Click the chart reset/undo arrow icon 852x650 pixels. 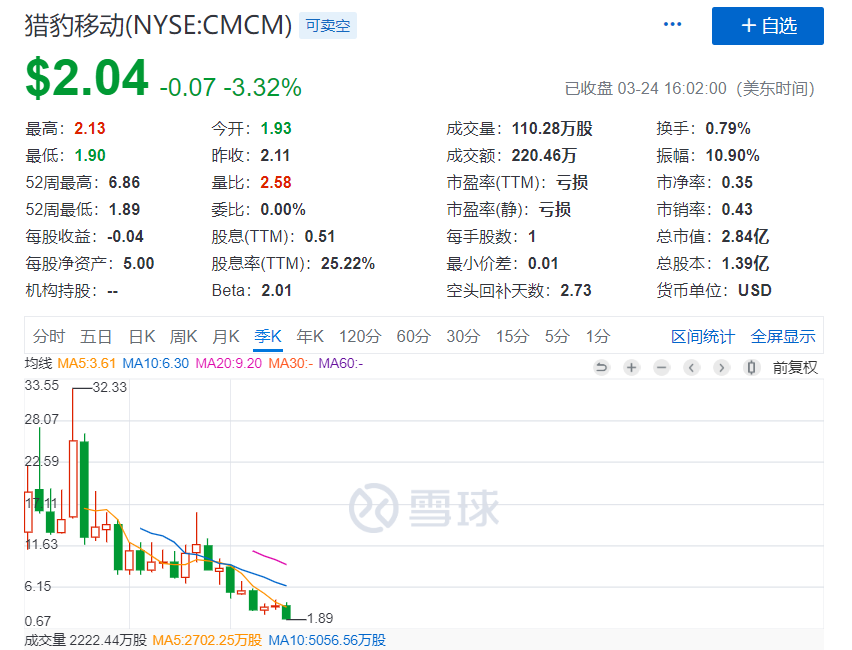pos(601,368)
